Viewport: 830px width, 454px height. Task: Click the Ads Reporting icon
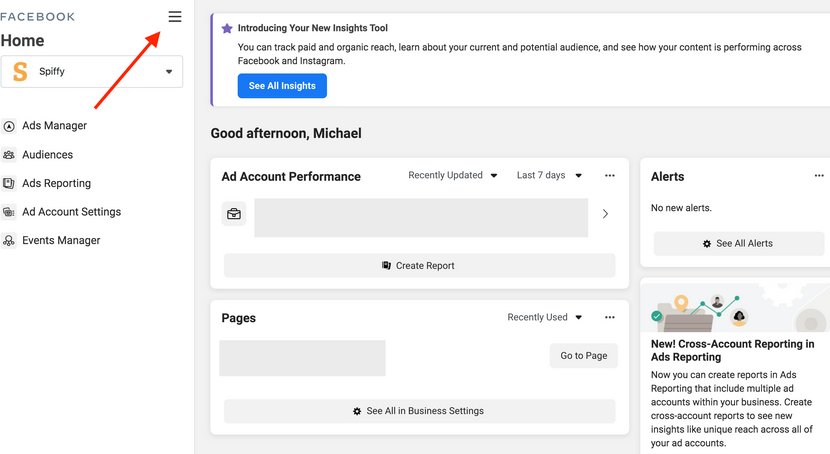click(x=9, y=184)
